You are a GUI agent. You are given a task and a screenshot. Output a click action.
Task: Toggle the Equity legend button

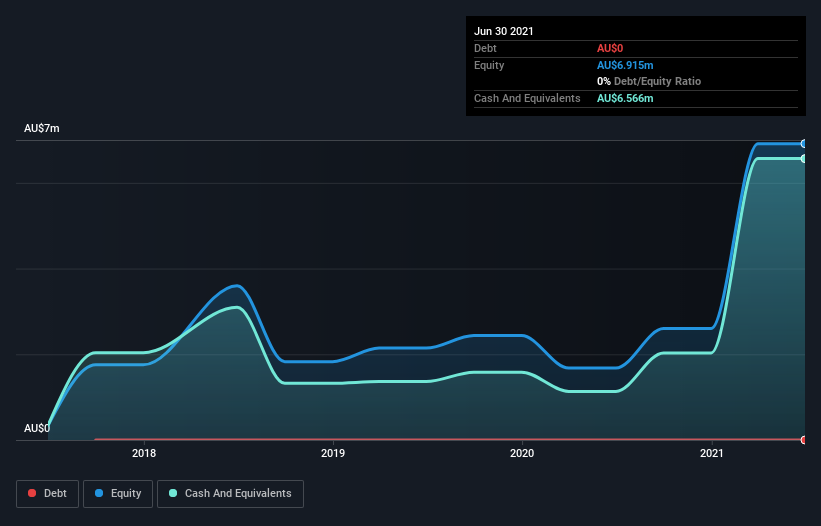coord(118,494)
